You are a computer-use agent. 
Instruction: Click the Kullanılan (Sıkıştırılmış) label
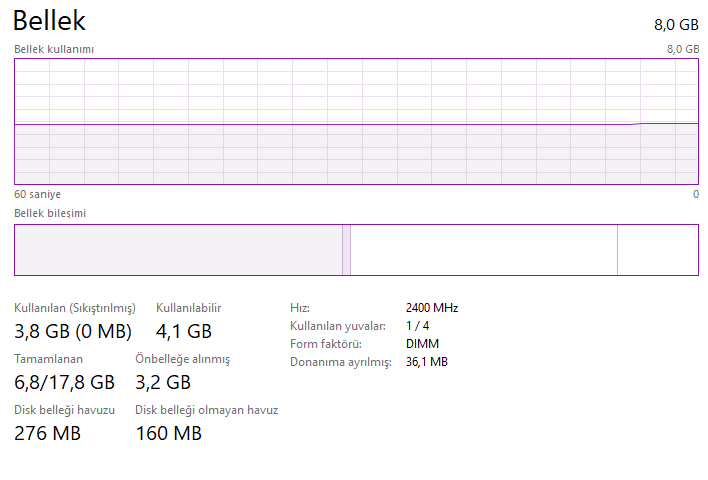[x=74, y=308]
